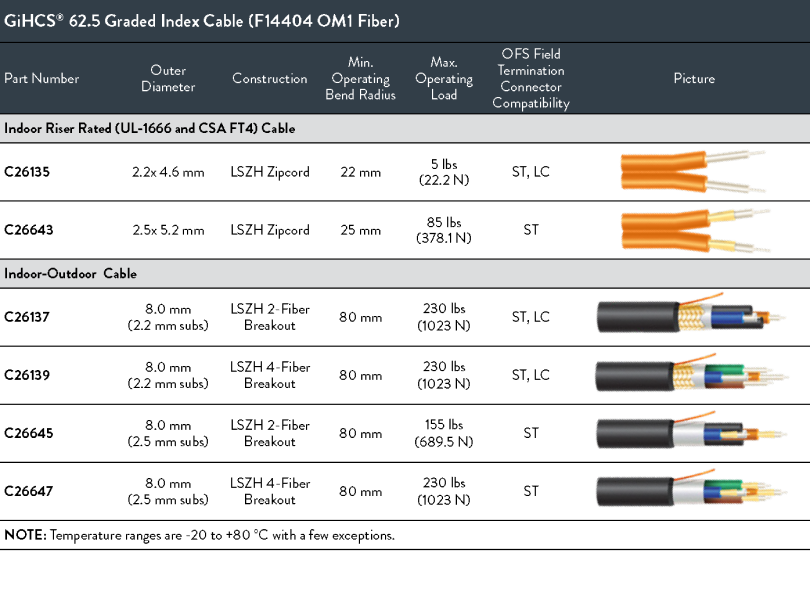Click the C26643 zipcord cable picture
The width and height of the screenshot is (810, 589).
click(693, 230)
